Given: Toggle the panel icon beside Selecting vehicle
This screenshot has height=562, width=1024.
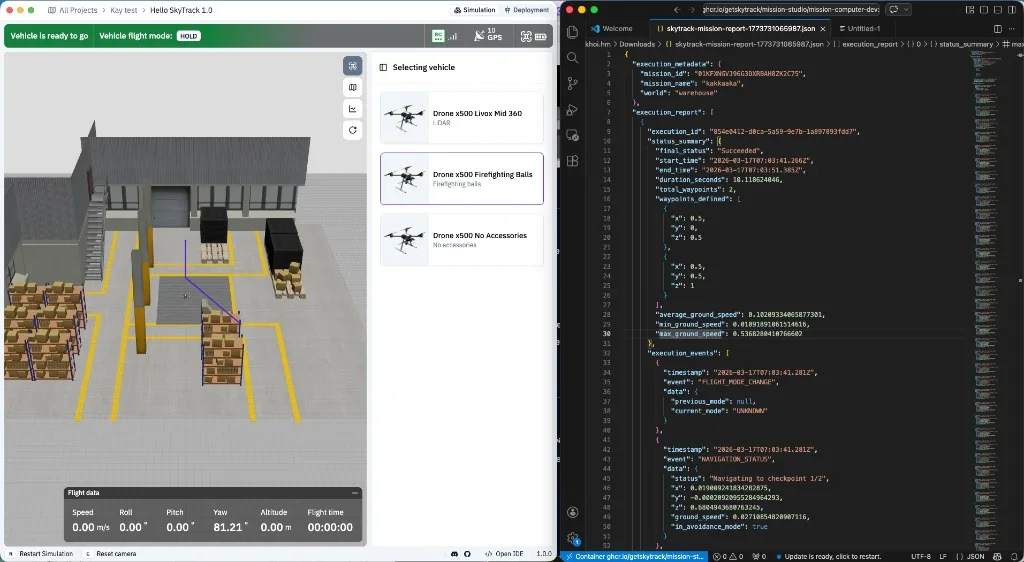Looking at the screenshot, I should point(383,67).
